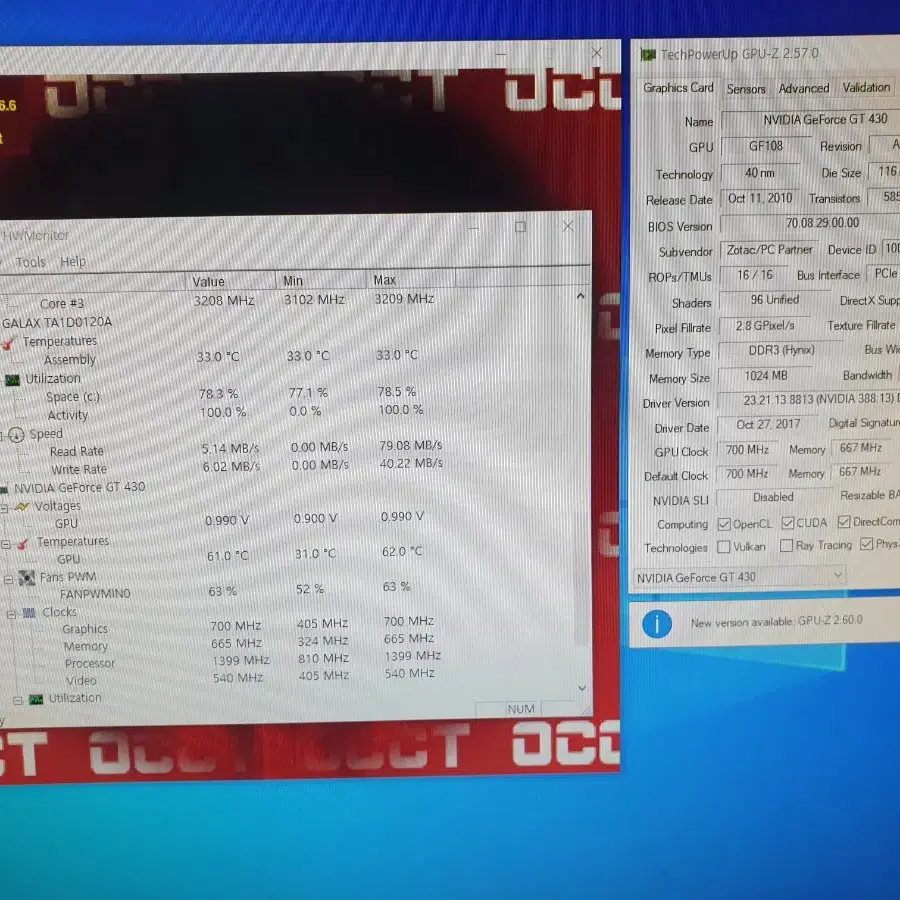The image size is (900, 900).
Task: Click the GPU-Z application icon in title bar
Action: point(648,55)
